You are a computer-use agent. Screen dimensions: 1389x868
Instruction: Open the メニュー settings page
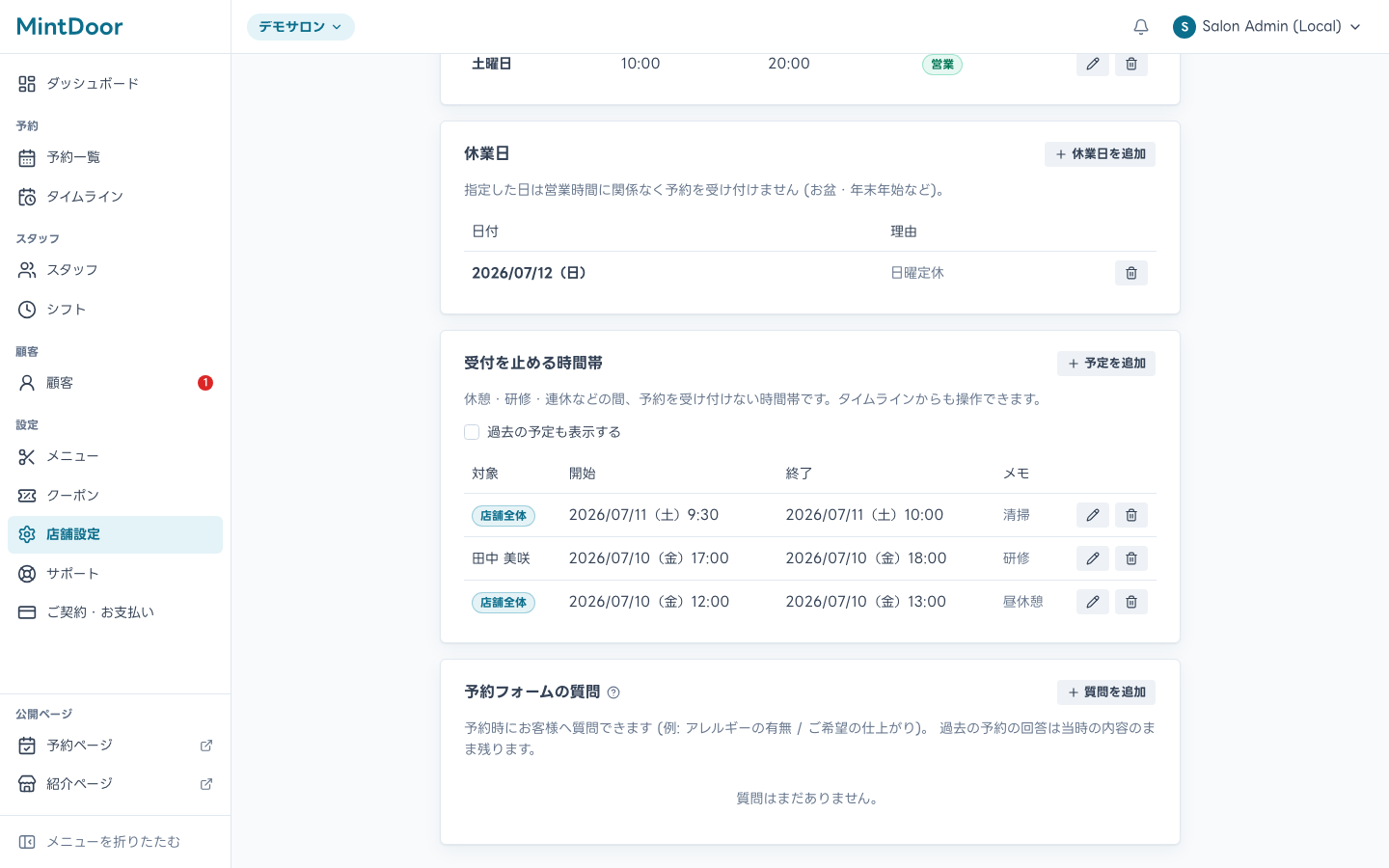(x=115, y=456)
